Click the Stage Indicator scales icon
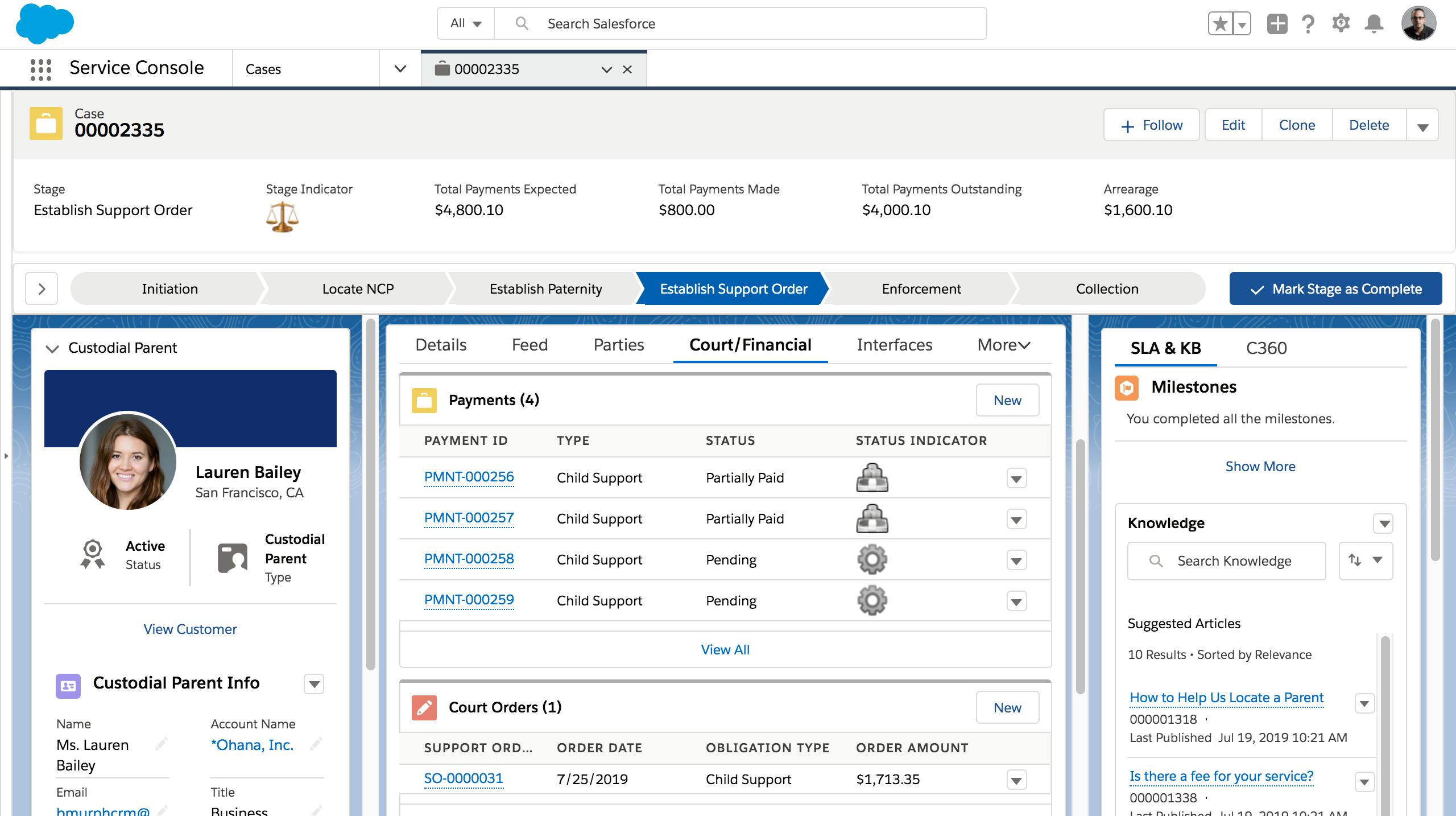 pyautogui.click(x=282, y=217)
